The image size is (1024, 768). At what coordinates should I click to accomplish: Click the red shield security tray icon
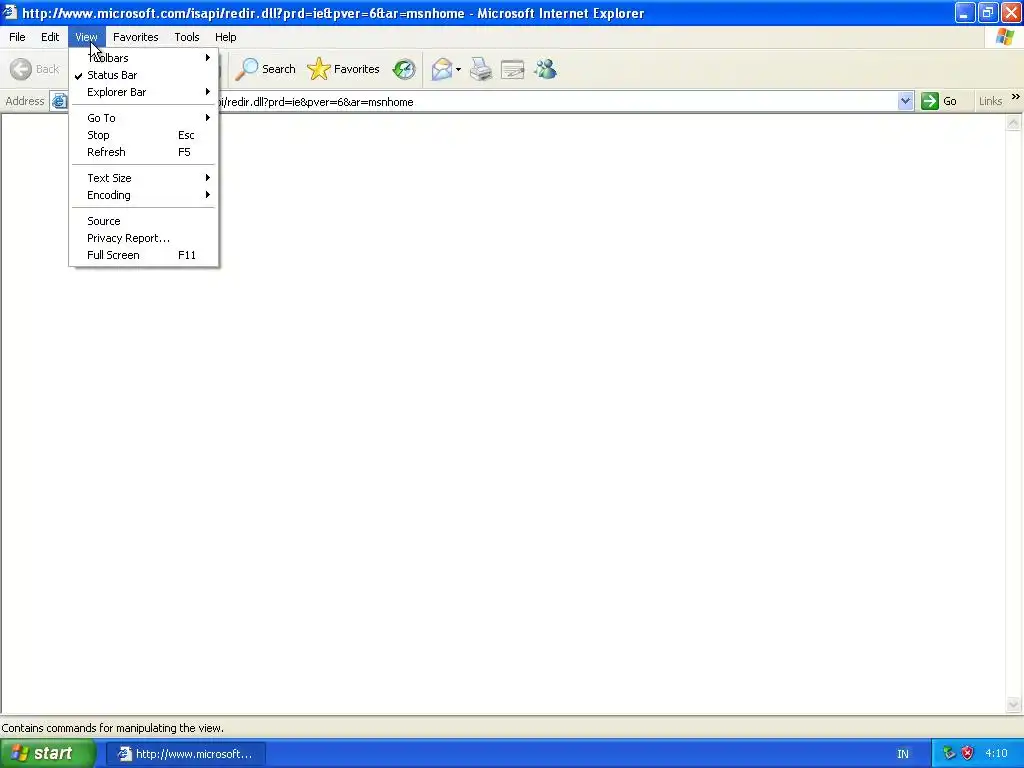[x=967, y=753]
